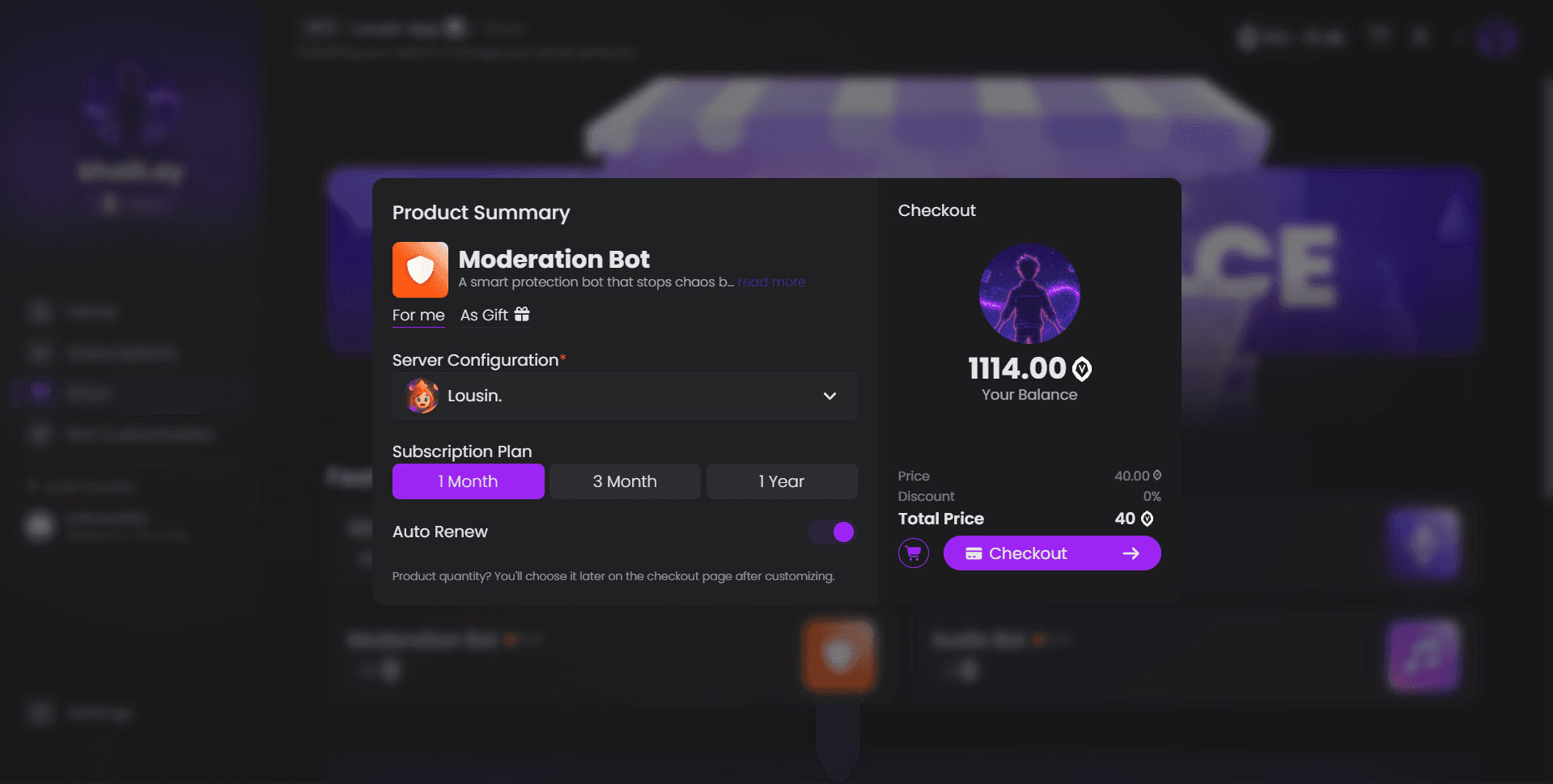The width and height of the screenshot is (1553, 784).
Task: Click the credit card icon on Checkout button
Action: [974, 553]
